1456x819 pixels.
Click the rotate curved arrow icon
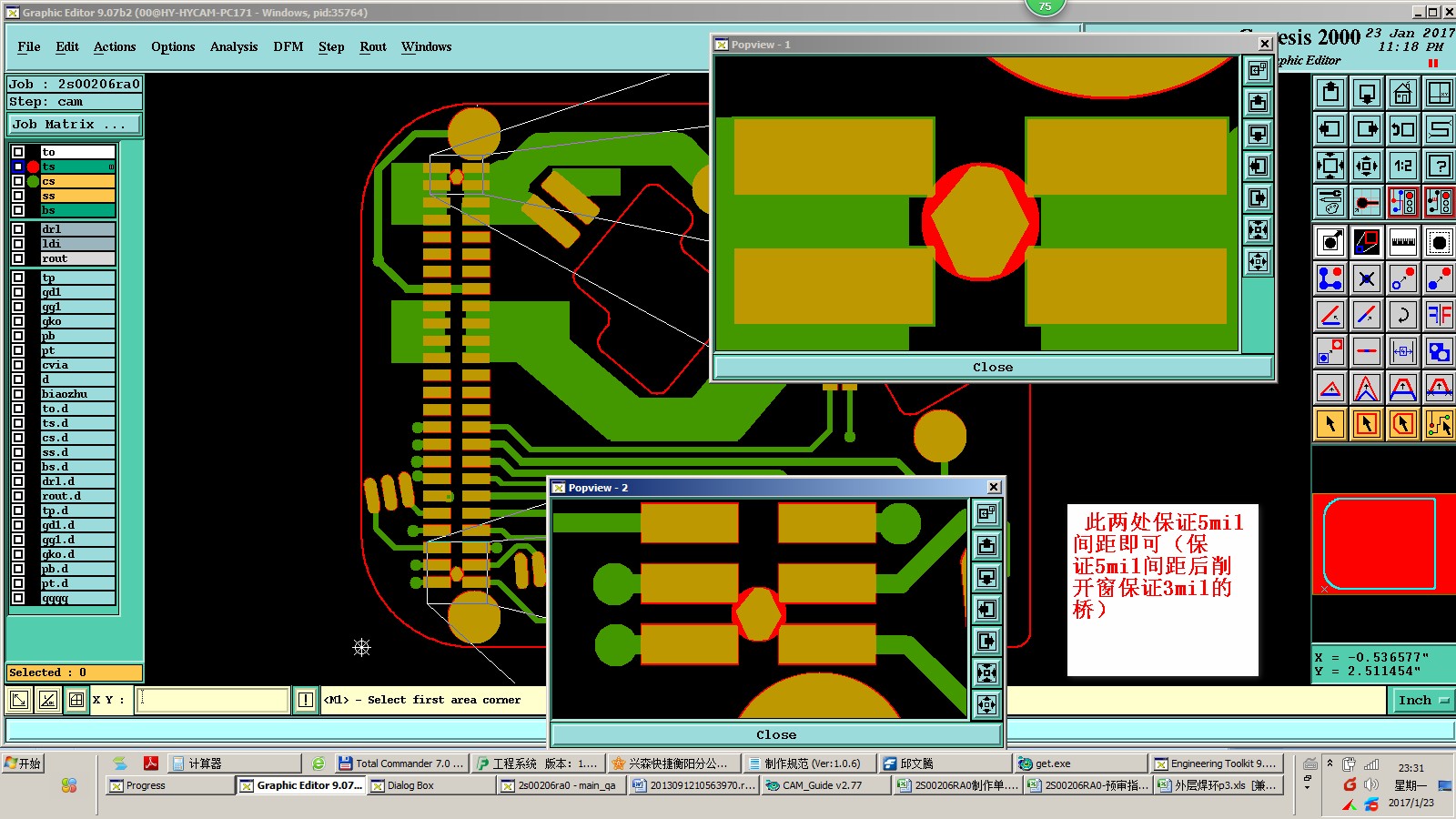[x=1403, y=315]
